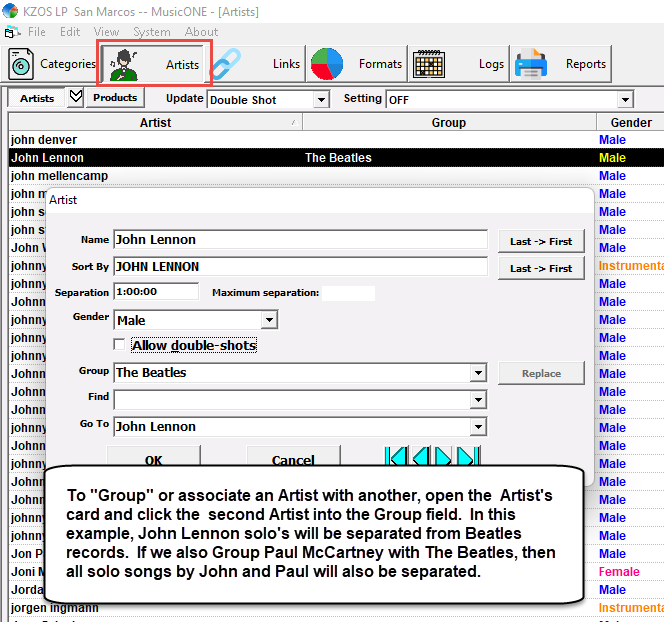Screen dimensions: 664x622
Task: Expand the Group dropdown with The Beatles
Action: pos(478,373)
